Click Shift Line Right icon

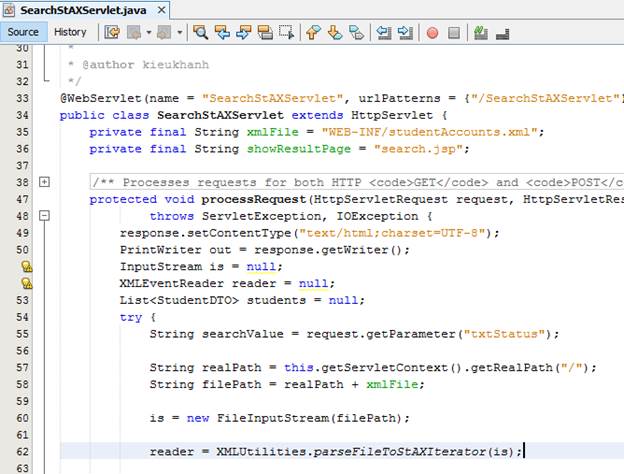[x=405, y=32]
